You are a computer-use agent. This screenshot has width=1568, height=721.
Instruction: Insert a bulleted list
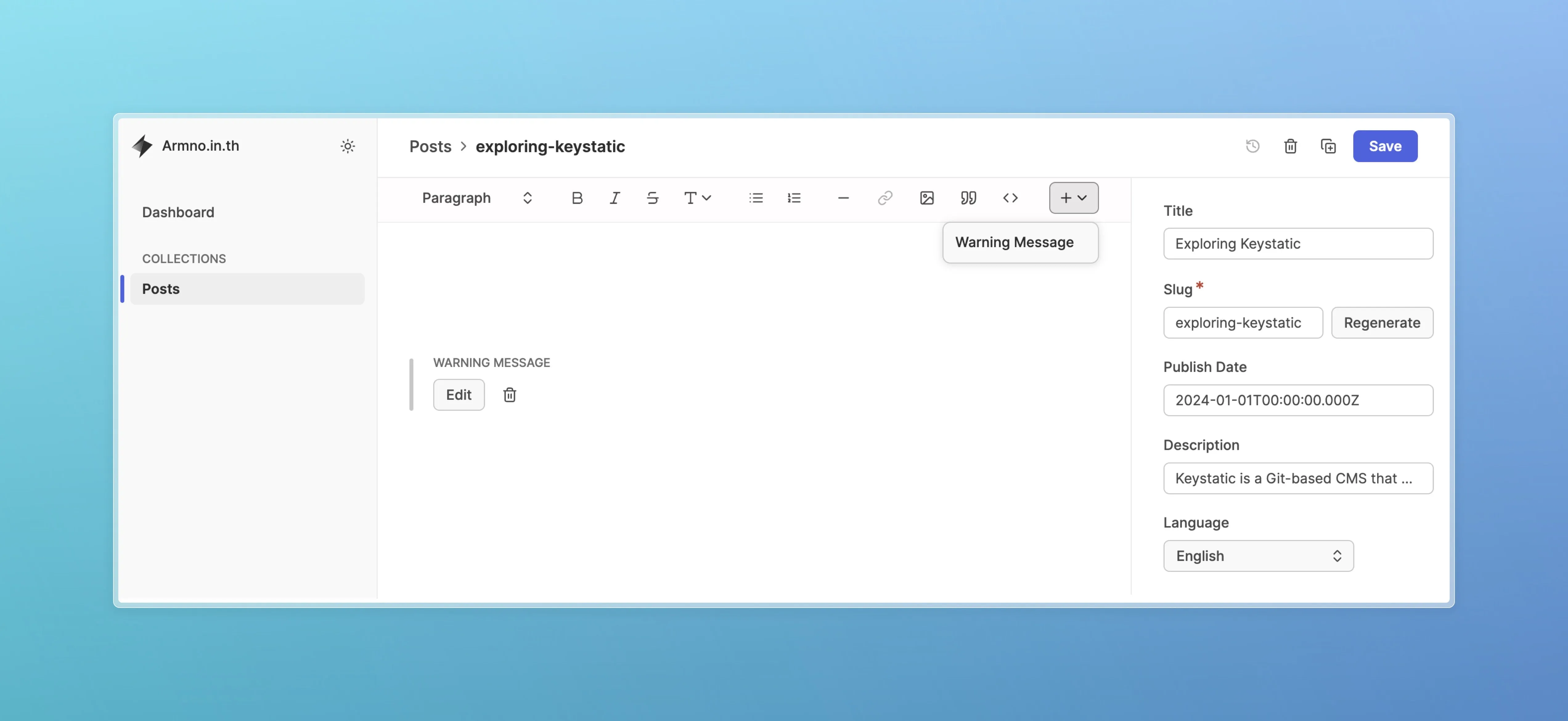click(x=755, y=198)
